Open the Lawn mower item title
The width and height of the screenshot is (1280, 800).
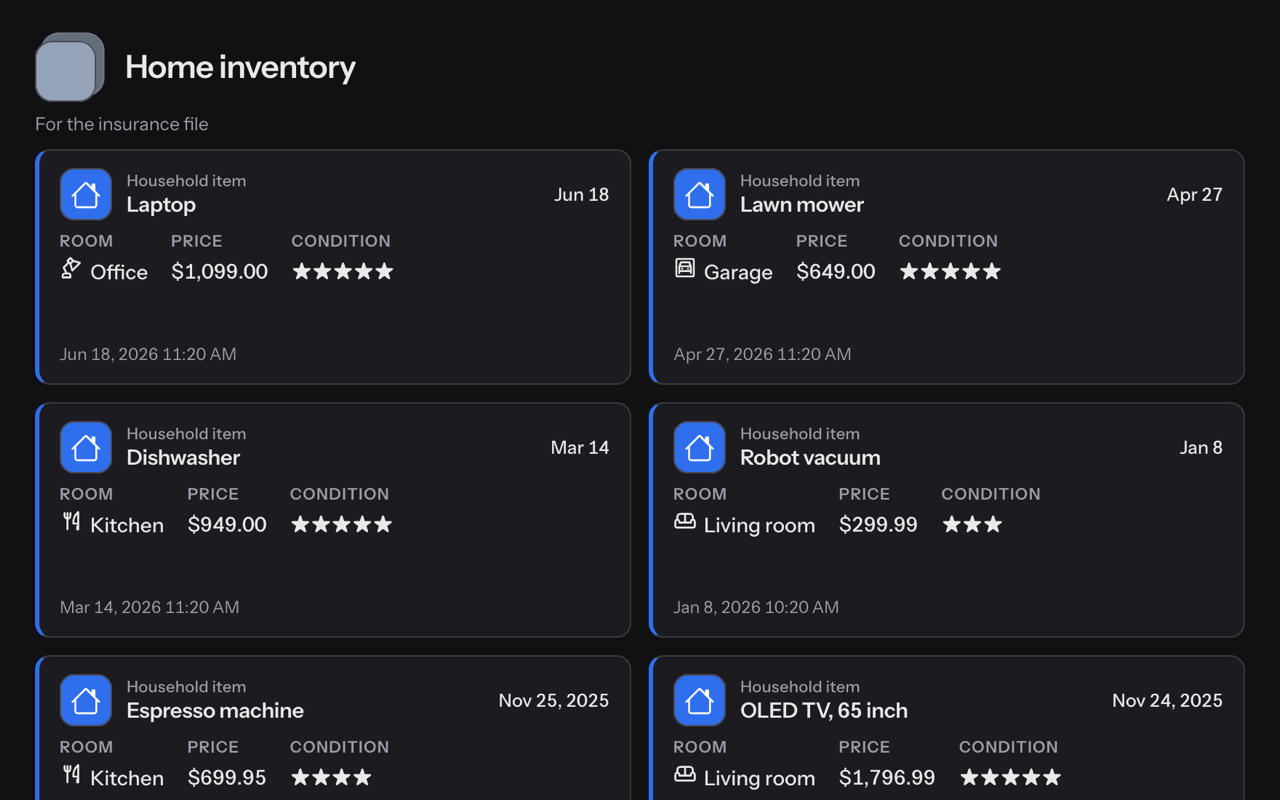coord(802,205)
